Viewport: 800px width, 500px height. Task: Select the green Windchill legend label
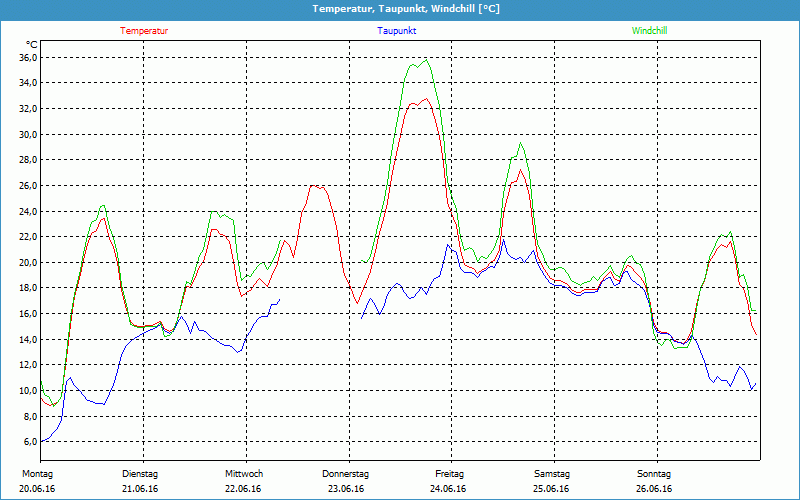point(649,31)
